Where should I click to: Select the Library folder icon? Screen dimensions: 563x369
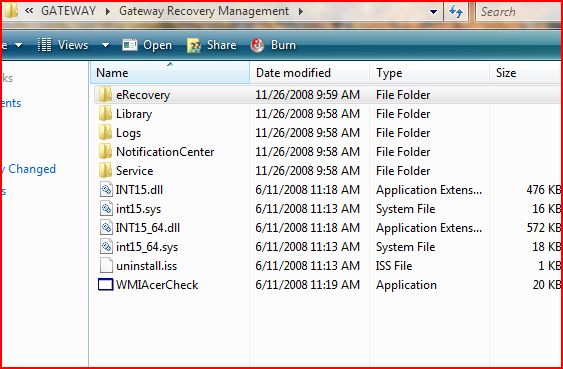(x=105, y=114)
